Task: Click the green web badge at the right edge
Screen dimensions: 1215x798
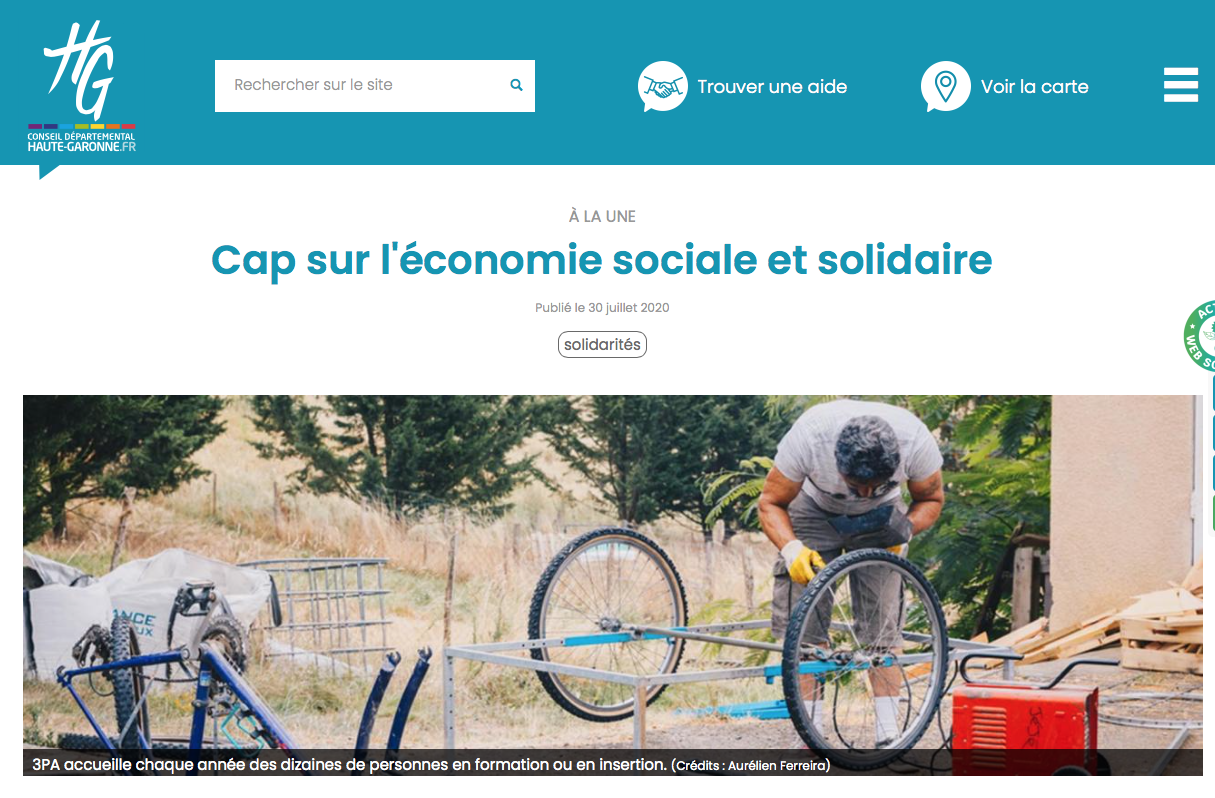Action: pyautogui.click(x=1200, y=335)
